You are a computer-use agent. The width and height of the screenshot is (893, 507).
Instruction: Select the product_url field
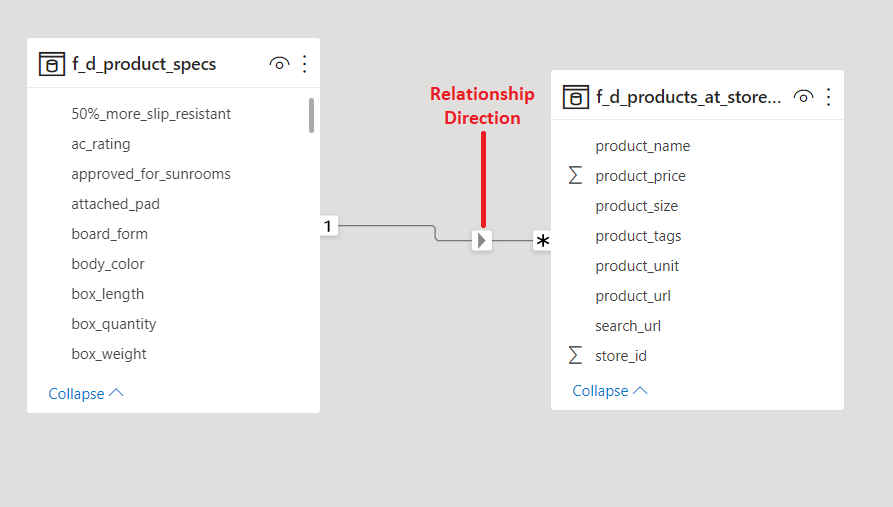(633, 296)
